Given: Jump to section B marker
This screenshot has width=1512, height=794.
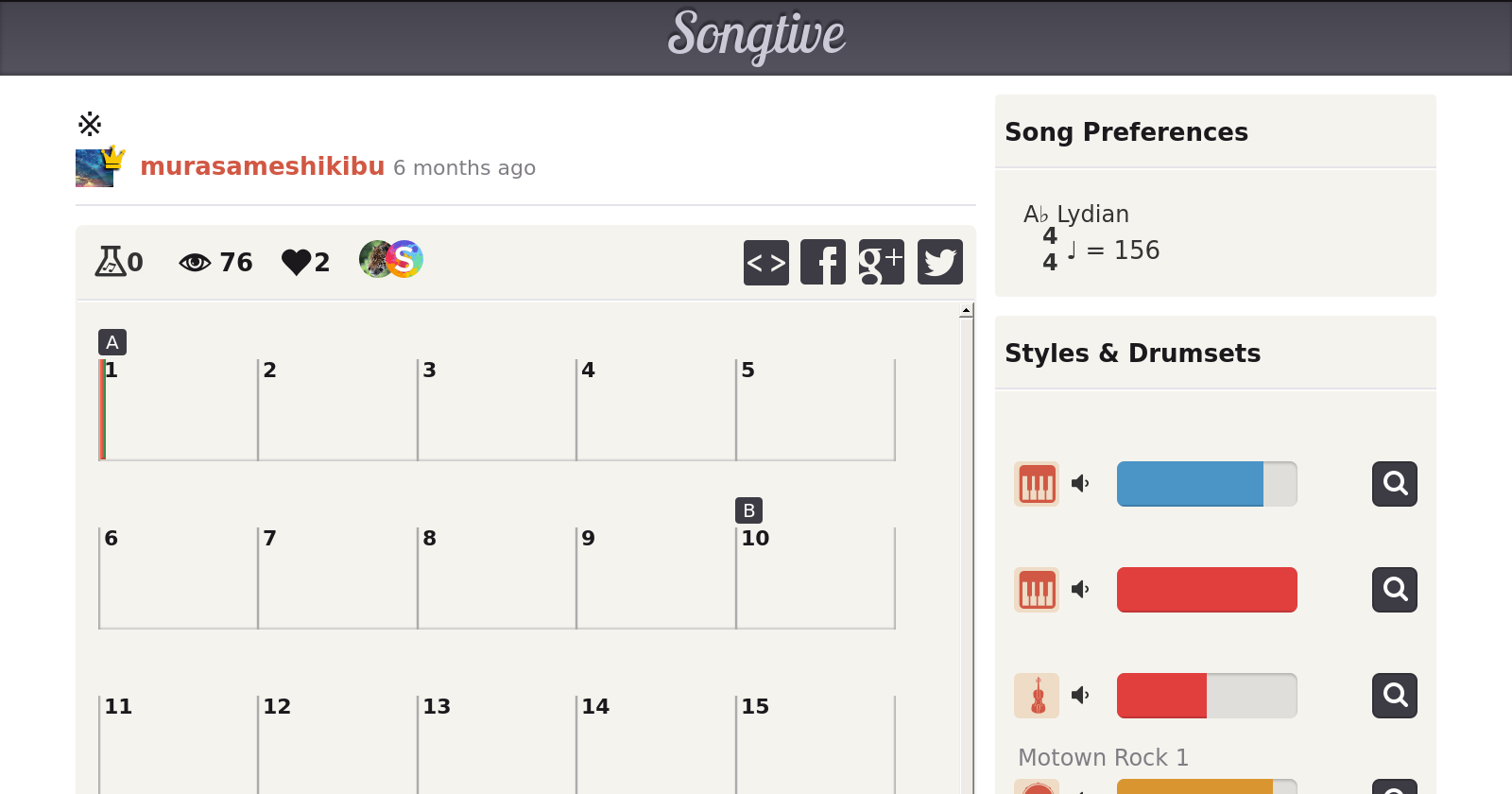Looking at the screenshot, I should [748, 510].
